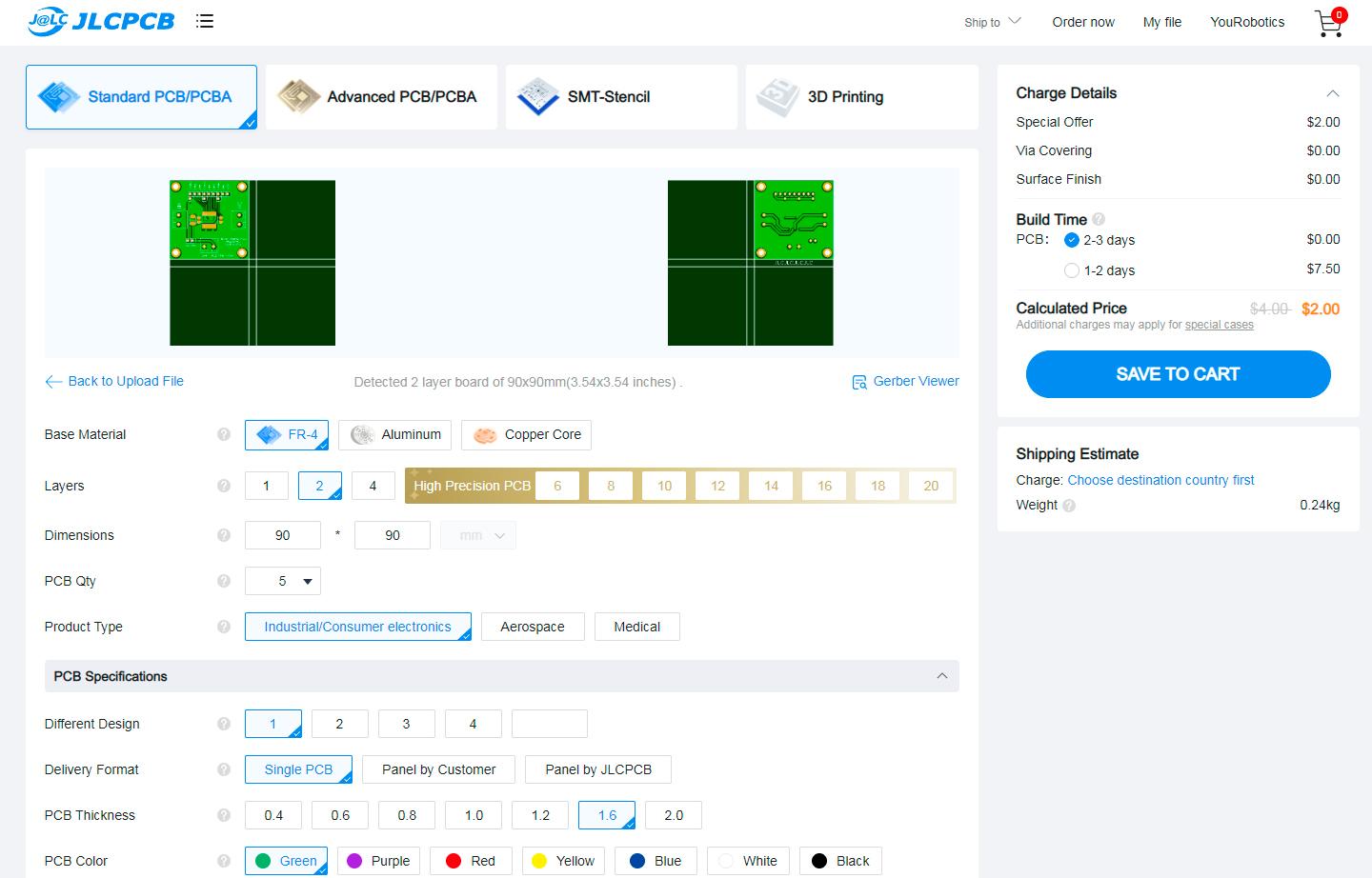
Task: Open Order now menu item
Action: click(x=1083, y=22)
